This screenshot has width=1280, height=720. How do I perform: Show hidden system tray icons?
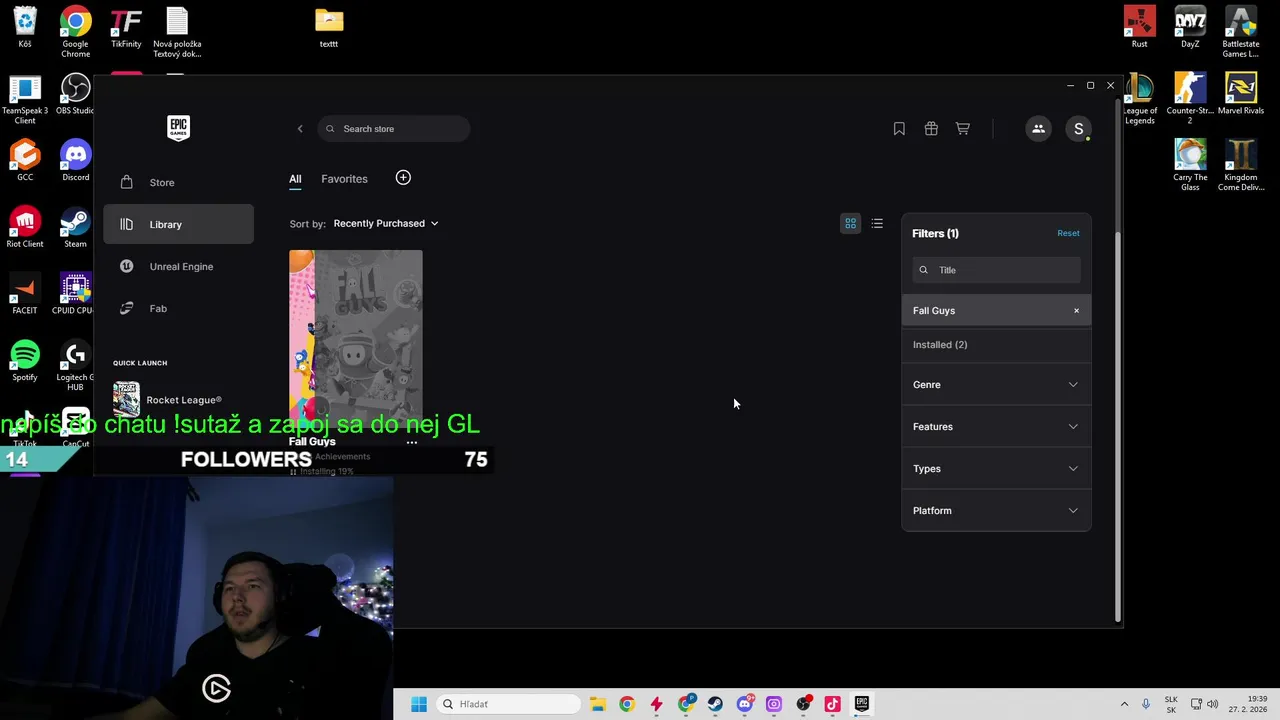[x=1124, y=704]
